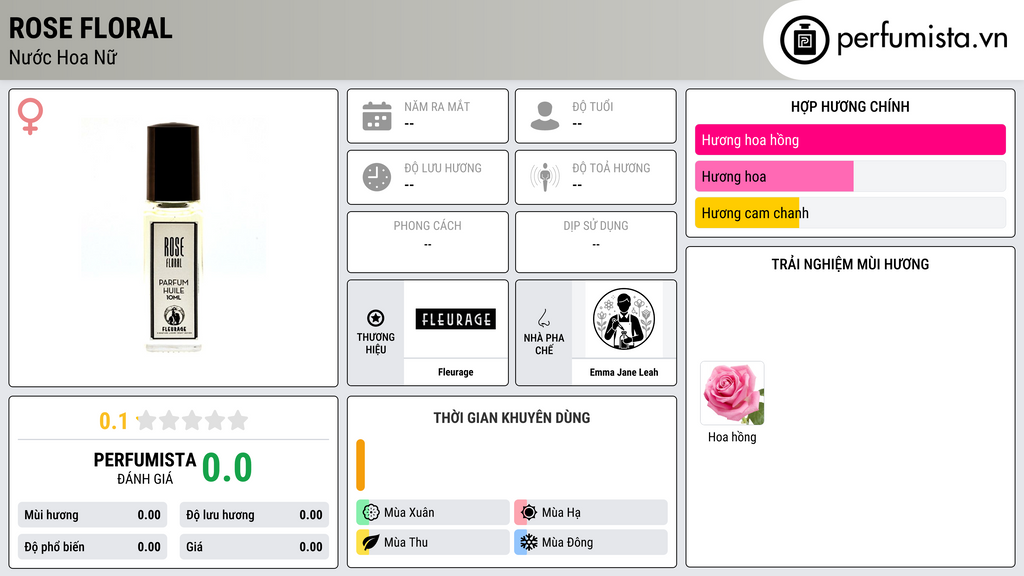Select the Mùa Xuân season row
The height and width of the screenshot is (576, 1024).
pos(432,512)
